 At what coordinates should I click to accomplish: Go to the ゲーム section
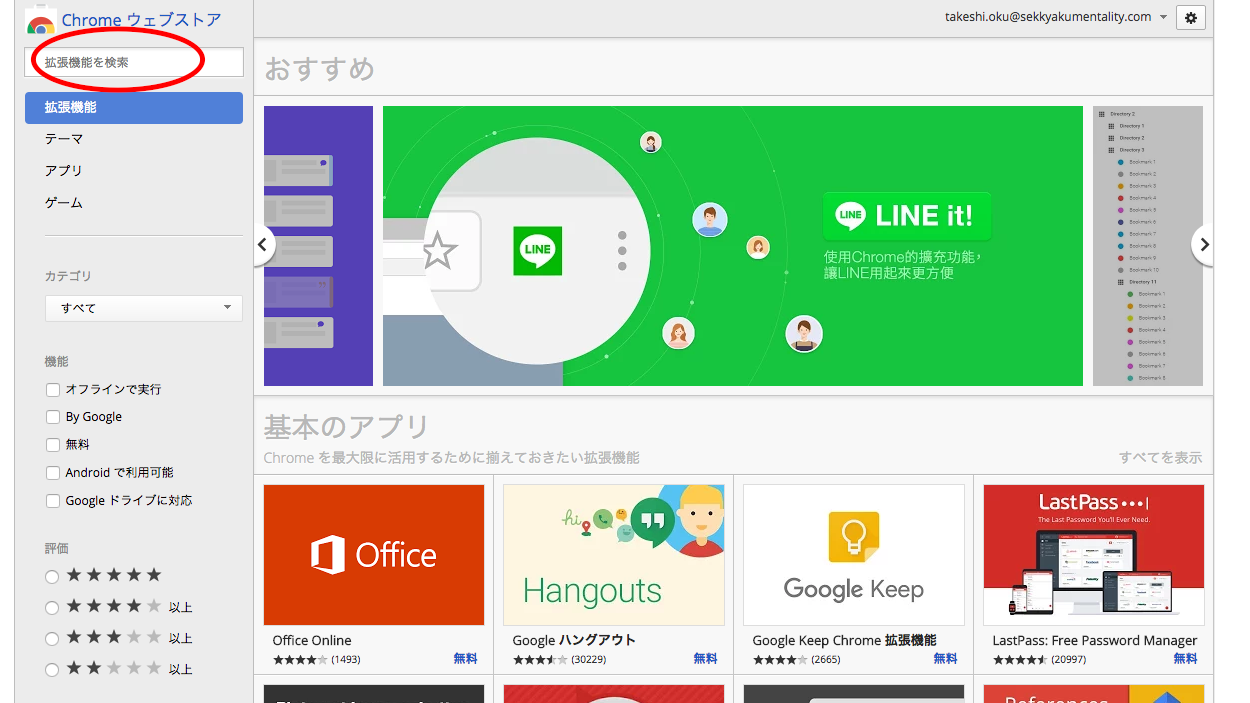click(64, 203)
